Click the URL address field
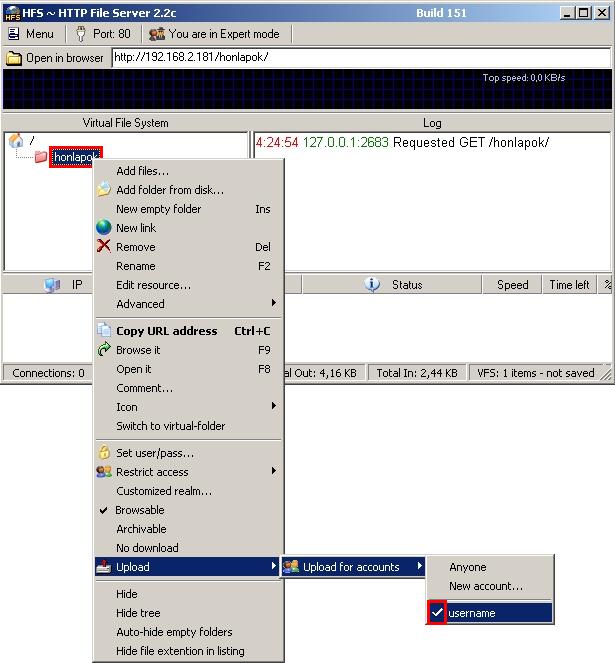This screenshot has width=615, height=663. coord(362,58)
